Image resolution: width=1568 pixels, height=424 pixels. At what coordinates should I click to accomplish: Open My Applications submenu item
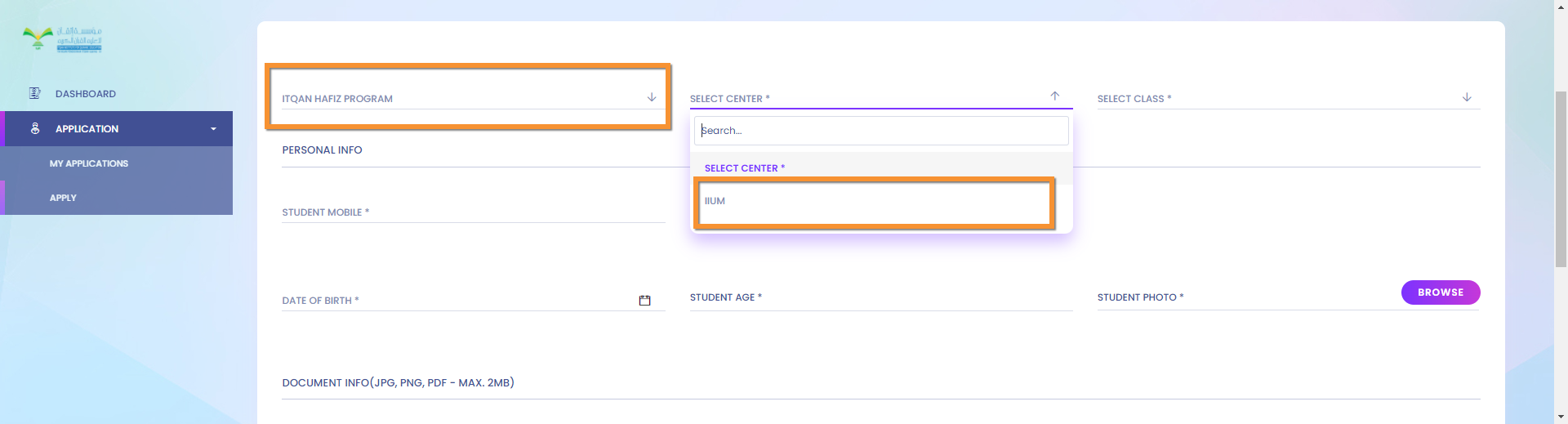(x=89, y=163)
